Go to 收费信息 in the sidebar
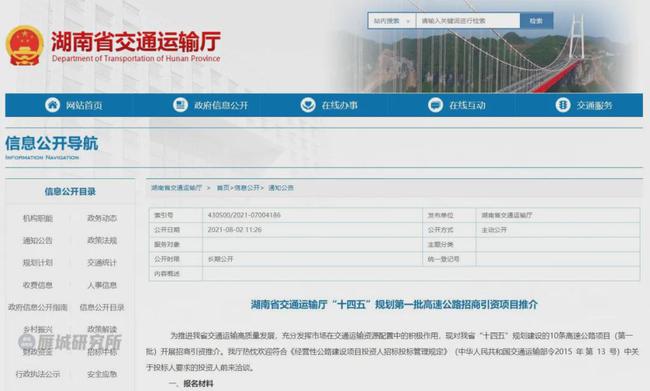Viewport: 650px width, 391px height. (x=38, y=285)
